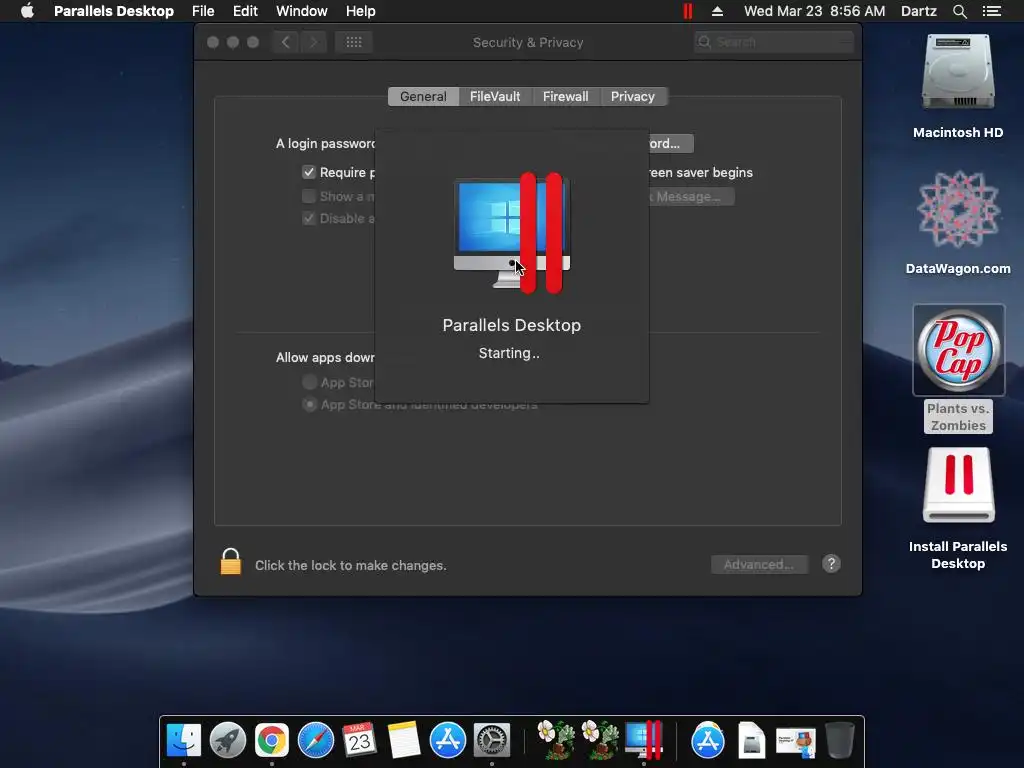
Task: Open help with the question mark button
Action: [831, 564]
